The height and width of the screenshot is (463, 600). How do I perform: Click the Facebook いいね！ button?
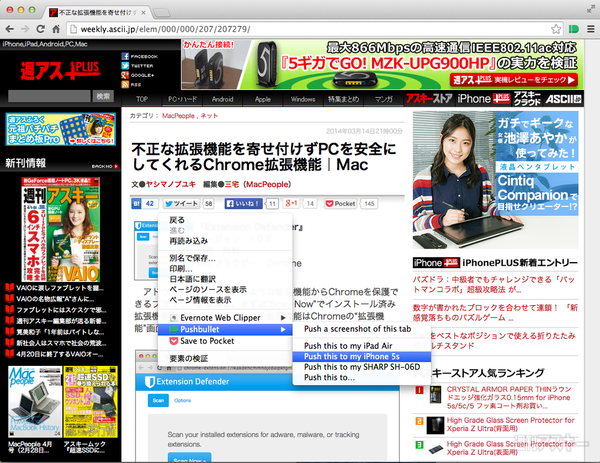click(243, 204)
